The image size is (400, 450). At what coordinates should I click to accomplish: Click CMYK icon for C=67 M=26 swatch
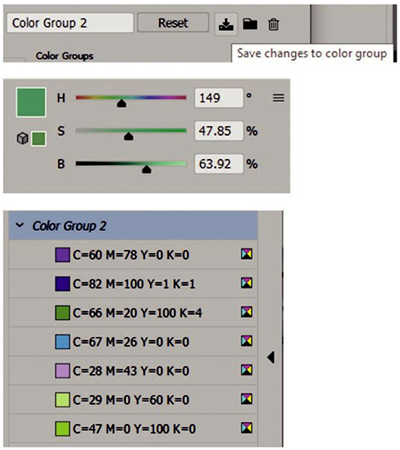[x=247, y=341]
